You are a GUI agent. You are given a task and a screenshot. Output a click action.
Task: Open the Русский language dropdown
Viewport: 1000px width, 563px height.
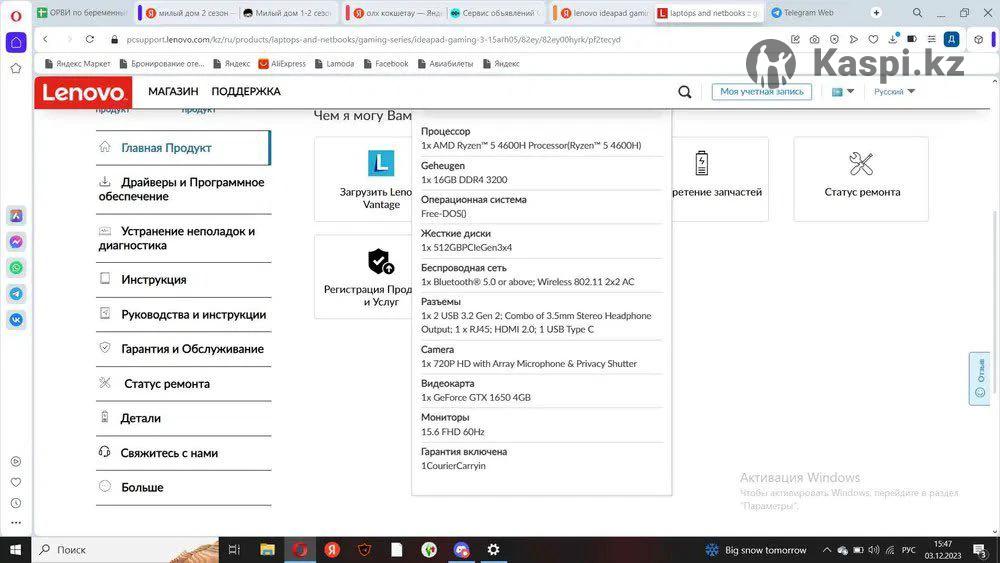894,92
